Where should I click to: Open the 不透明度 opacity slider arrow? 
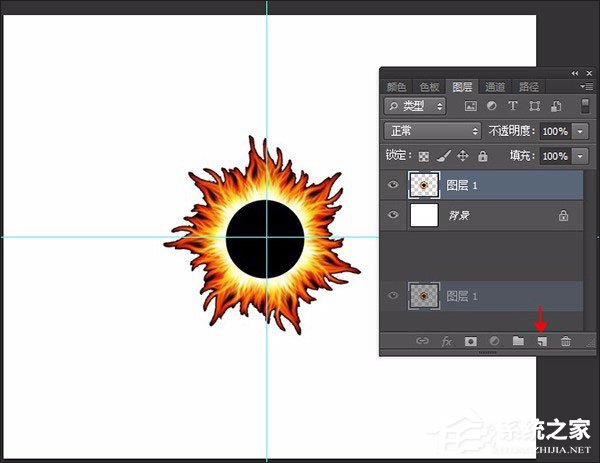pyautogui.click(x=580, y=131)
